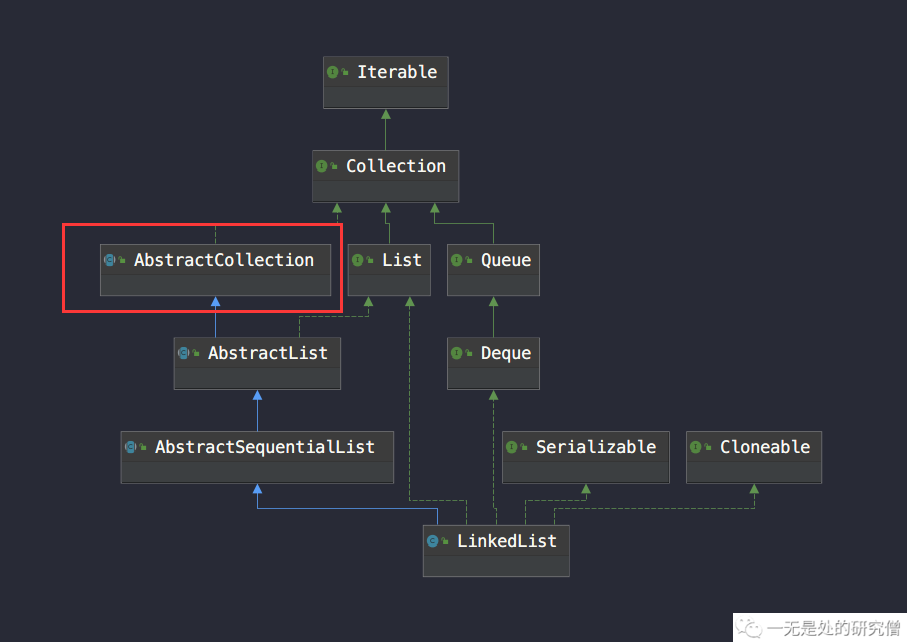The width and height of the screenshot is (907, 642).
Task: Select the Serializable node label
Action: 596,447
